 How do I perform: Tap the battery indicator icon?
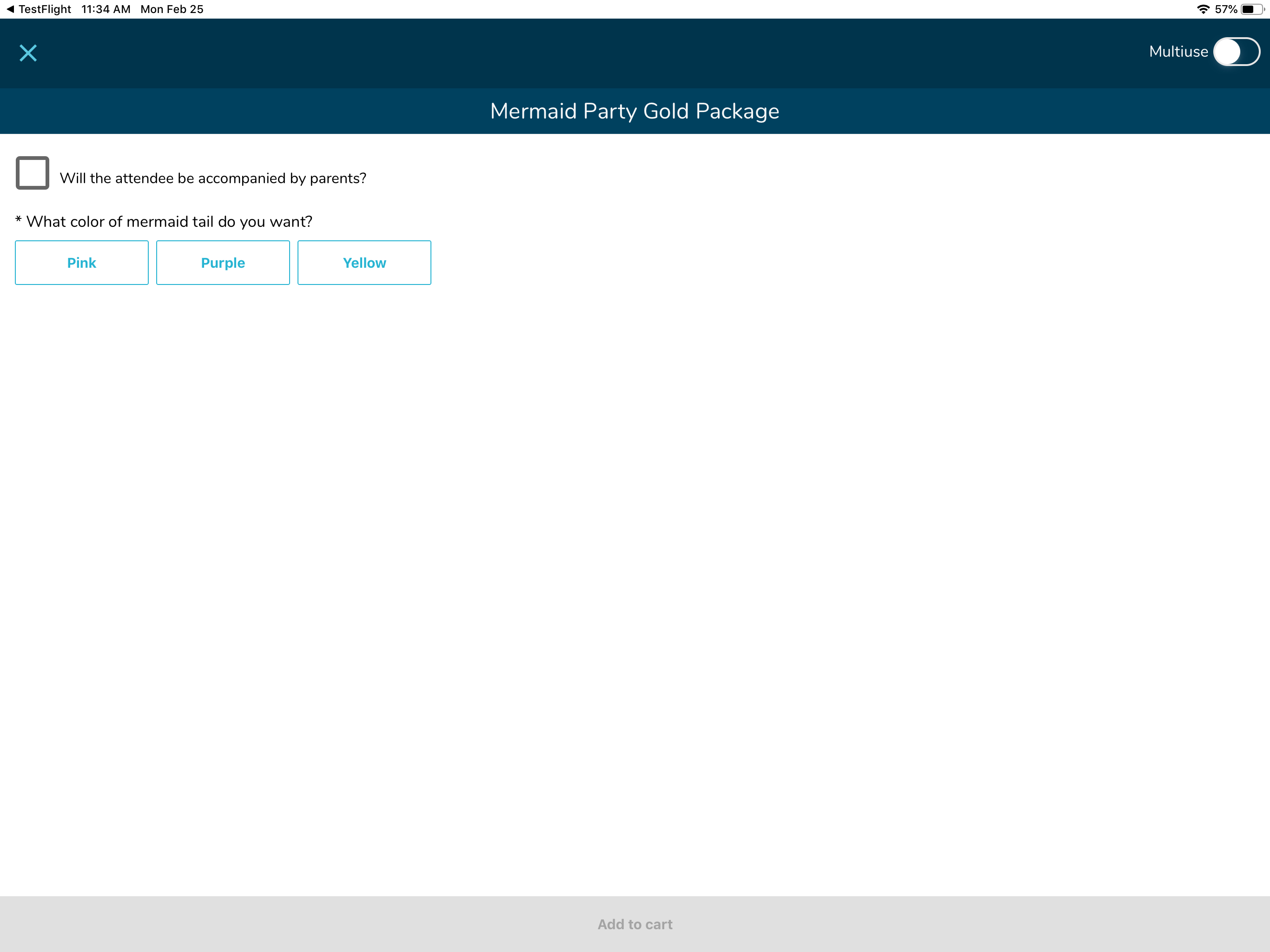pos(1253,9)
